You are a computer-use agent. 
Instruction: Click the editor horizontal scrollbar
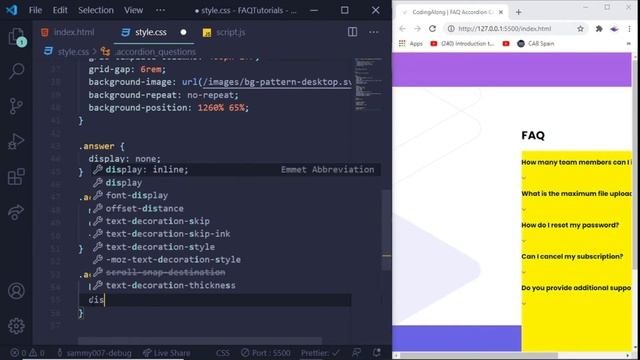(x=200, y=340)
